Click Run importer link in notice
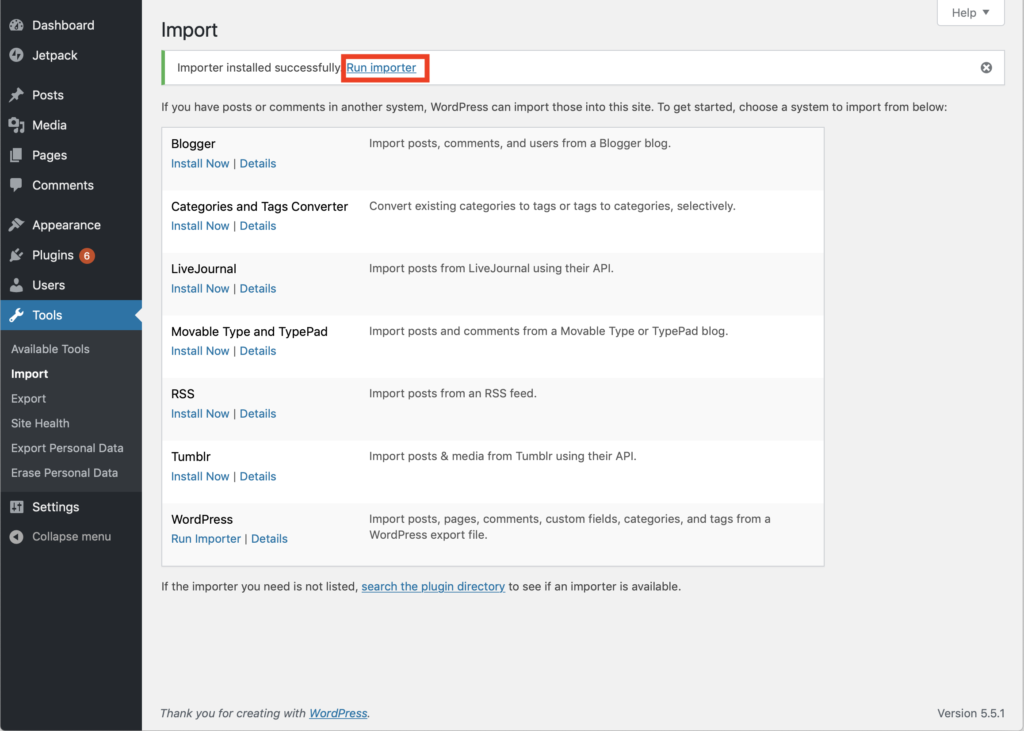Image resolution: width=1024 pixels, height=731 pixels. (x=381, y=68)
